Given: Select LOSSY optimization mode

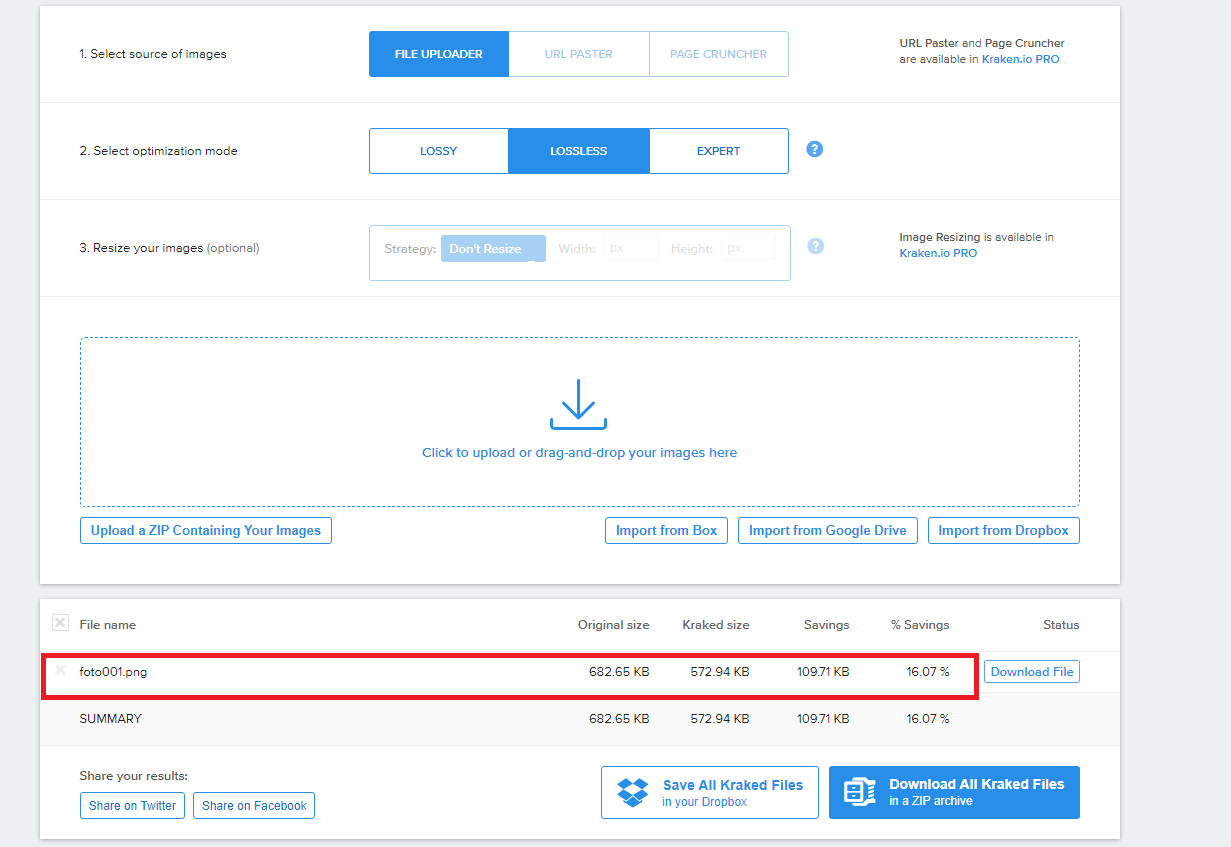Looking at the screenshot, I should pyautogui.click(x=438, y=151).
